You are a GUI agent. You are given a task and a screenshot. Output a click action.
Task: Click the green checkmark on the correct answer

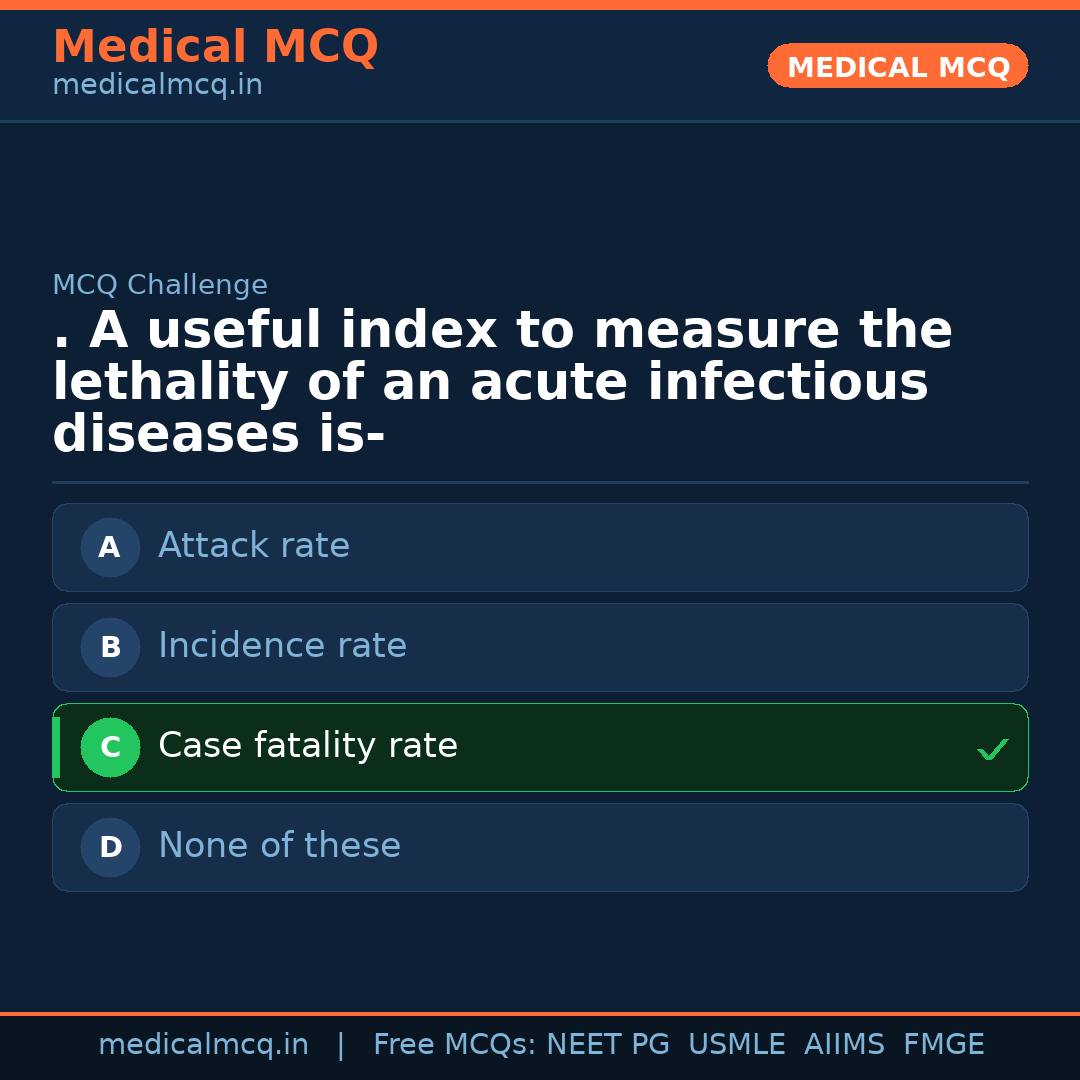(x=992, y=748)
